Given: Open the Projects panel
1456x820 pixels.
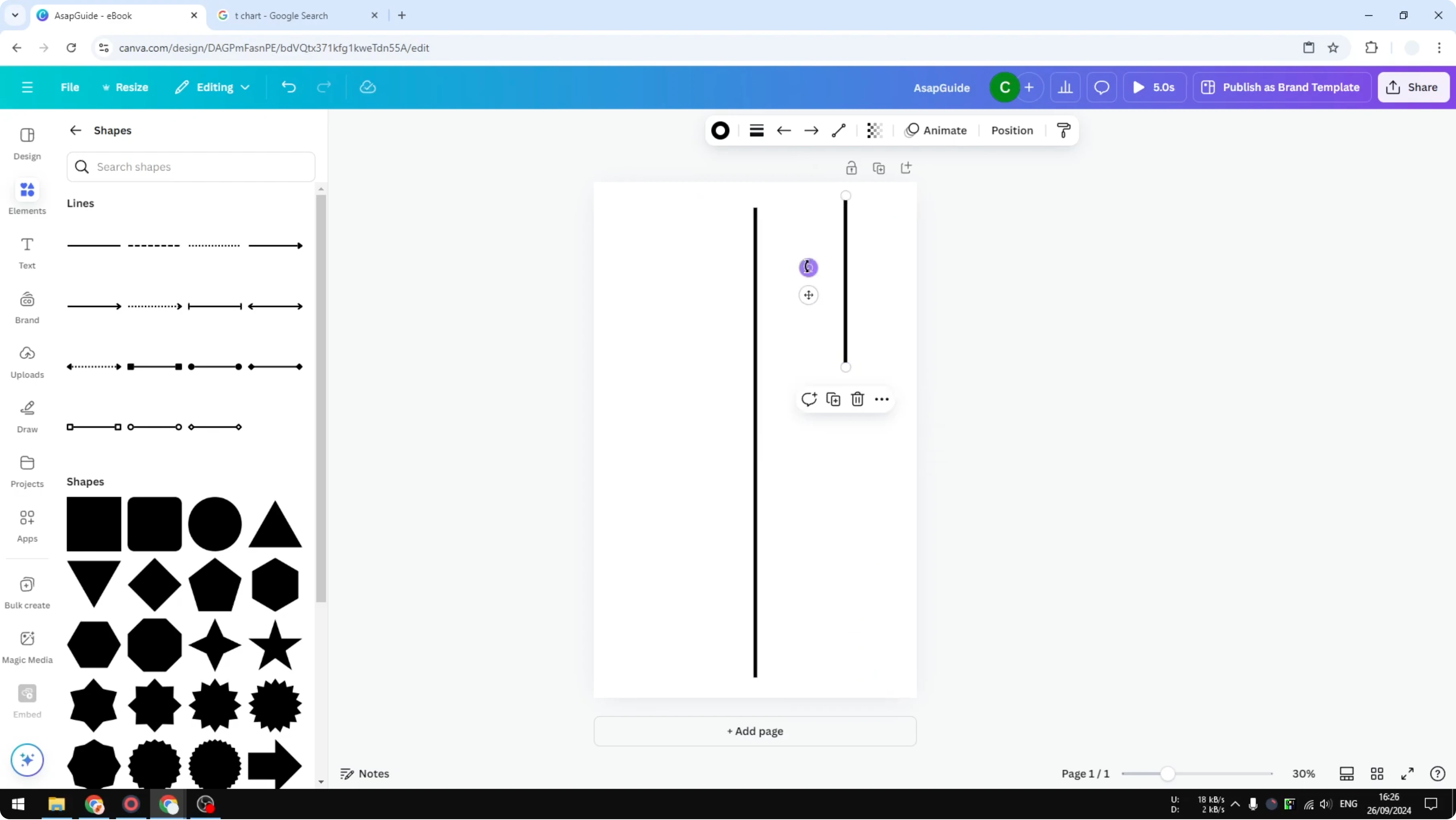Looking at the screenshot, I should pos(27,471).
